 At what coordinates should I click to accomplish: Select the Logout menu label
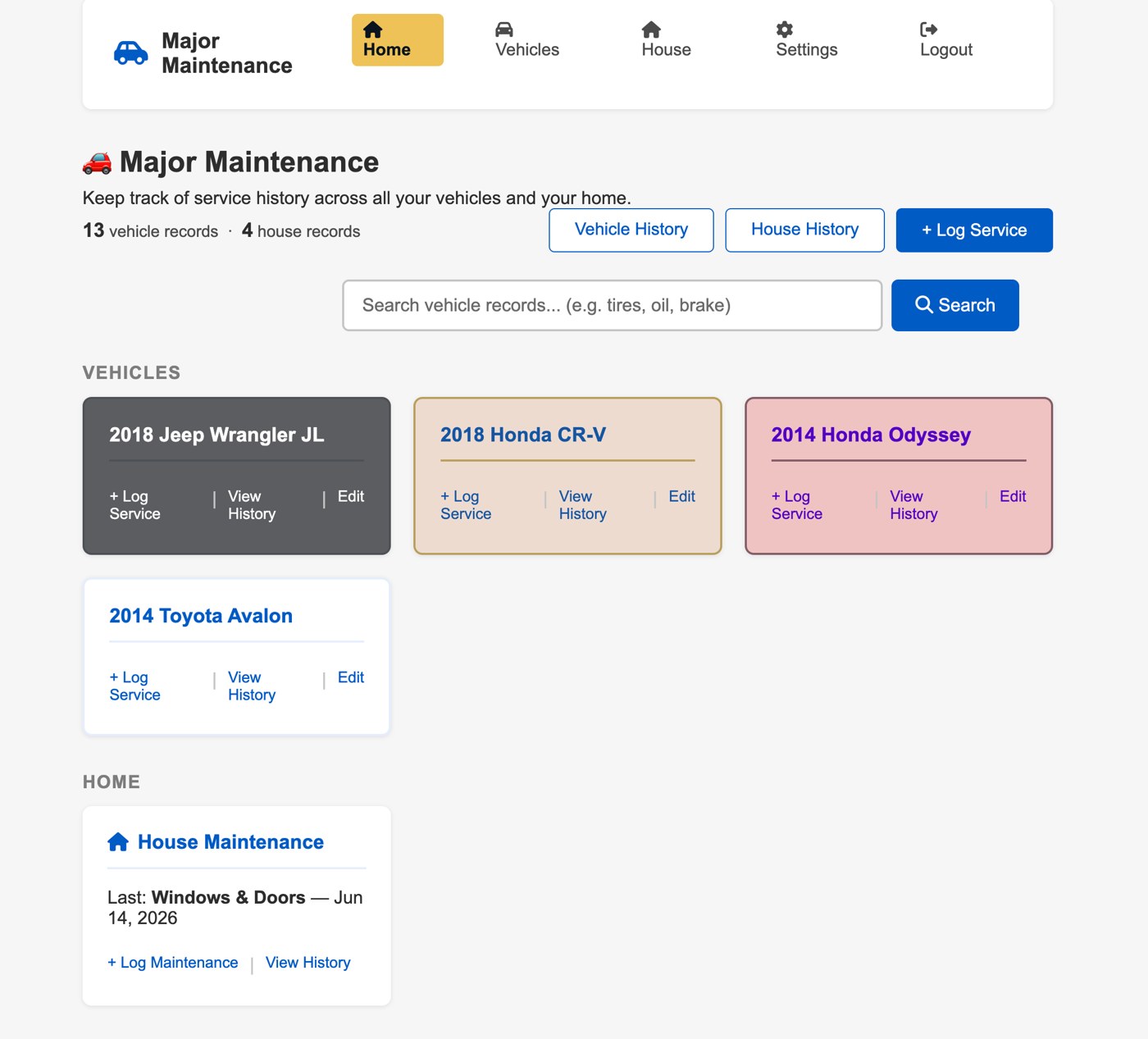point(946,50)
